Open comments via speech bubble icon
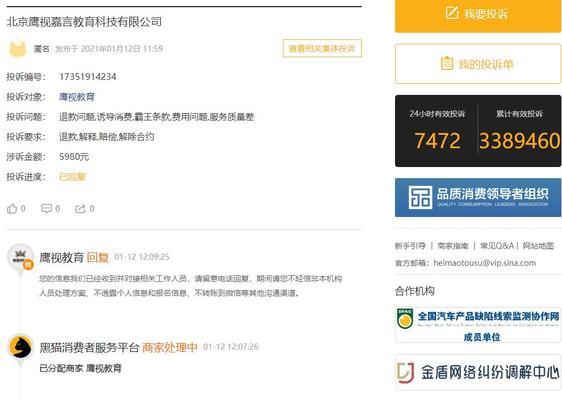 tap(46, 208)
